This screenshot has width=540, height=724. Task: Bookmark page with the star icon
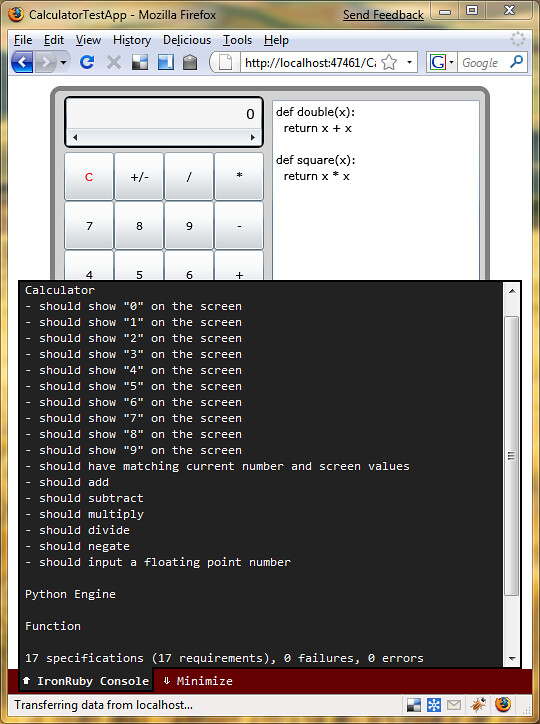(389, 62)
